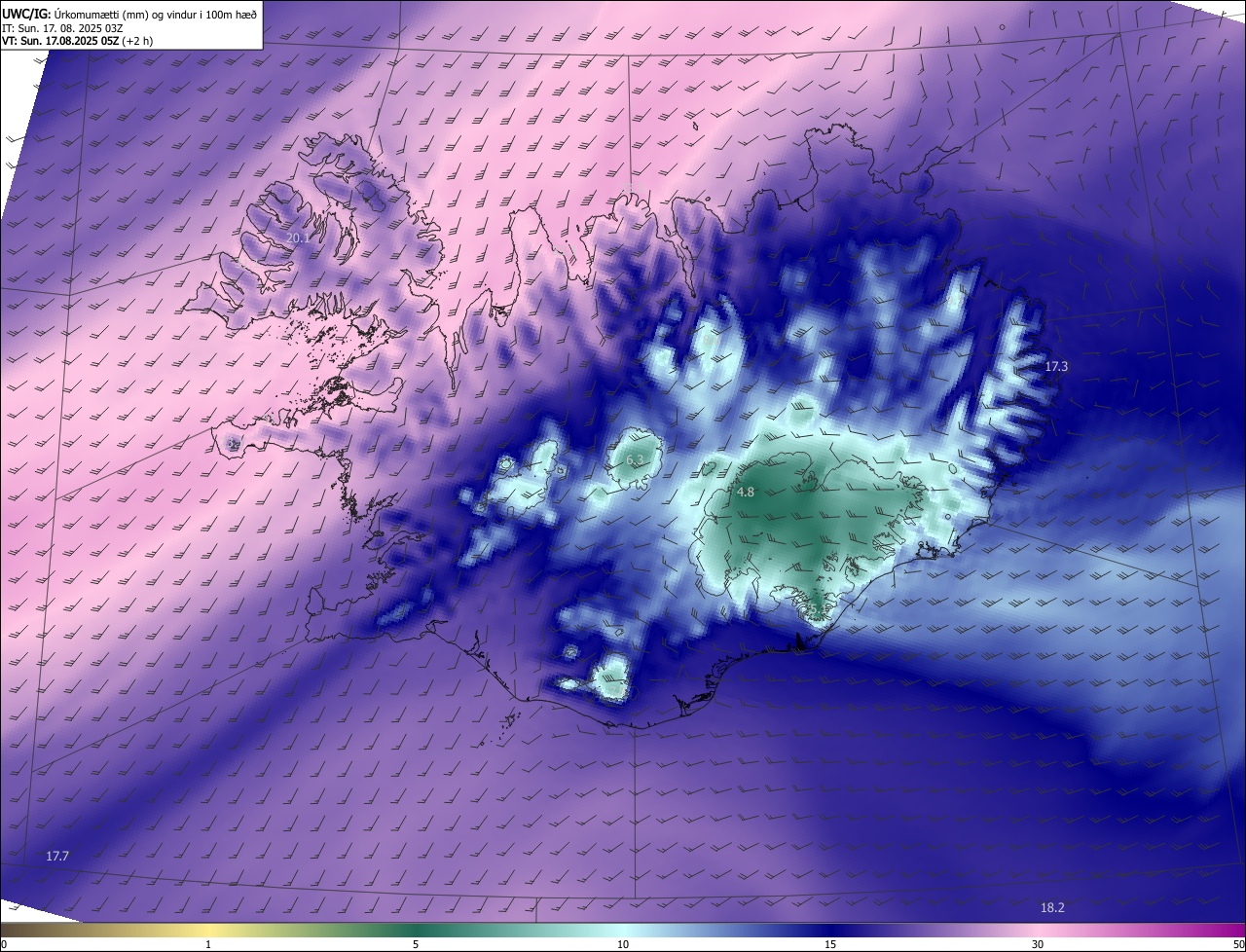Click the '15' tick on the color scale

tap(830, 944)
